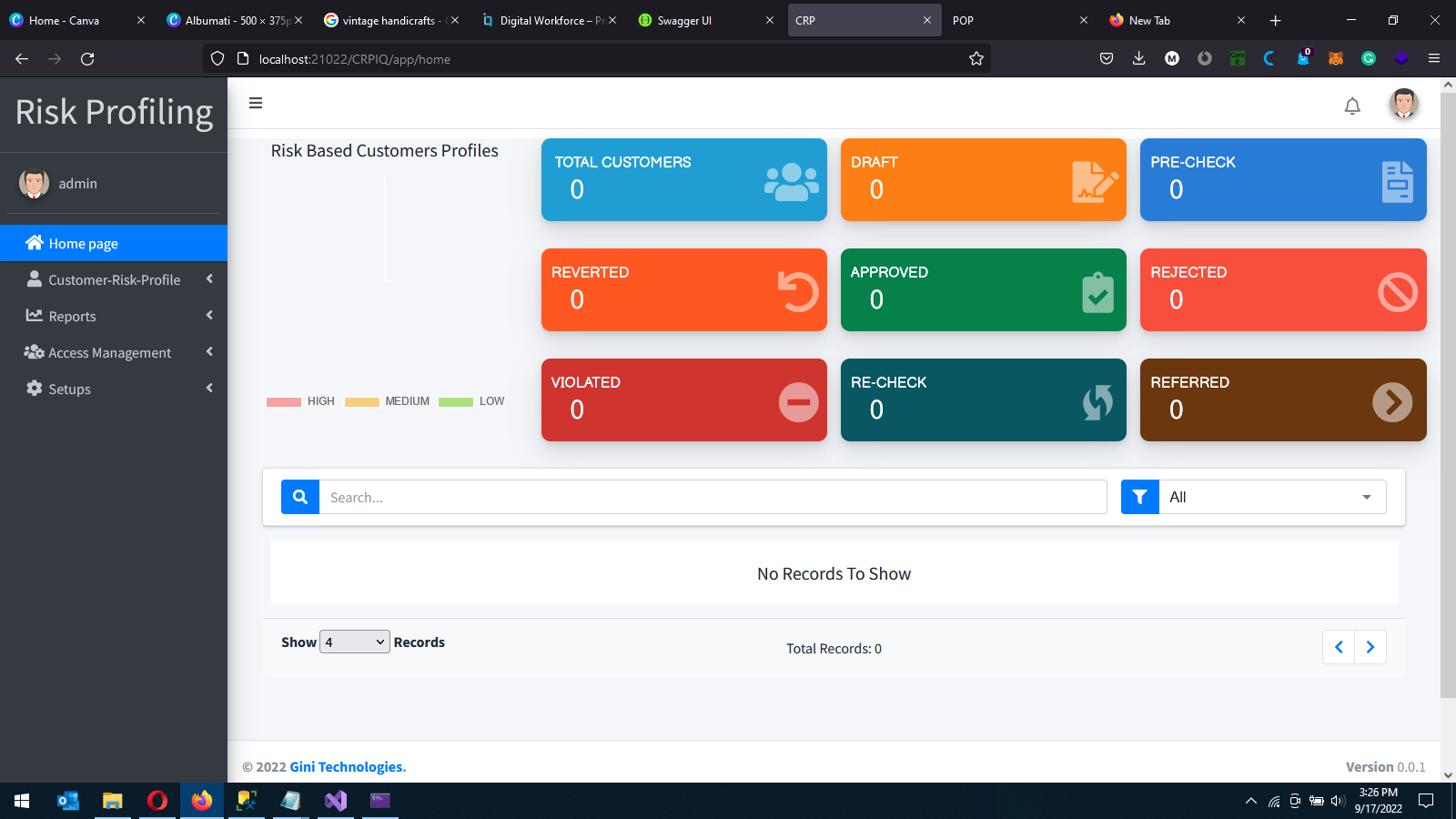Click the Risk Profiling brand title

click(x=114, y=113)
